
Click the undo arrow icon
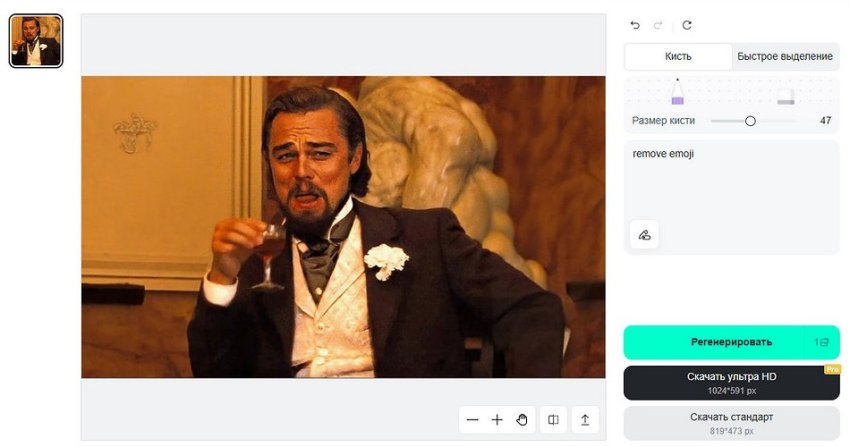tap(635, 25)
